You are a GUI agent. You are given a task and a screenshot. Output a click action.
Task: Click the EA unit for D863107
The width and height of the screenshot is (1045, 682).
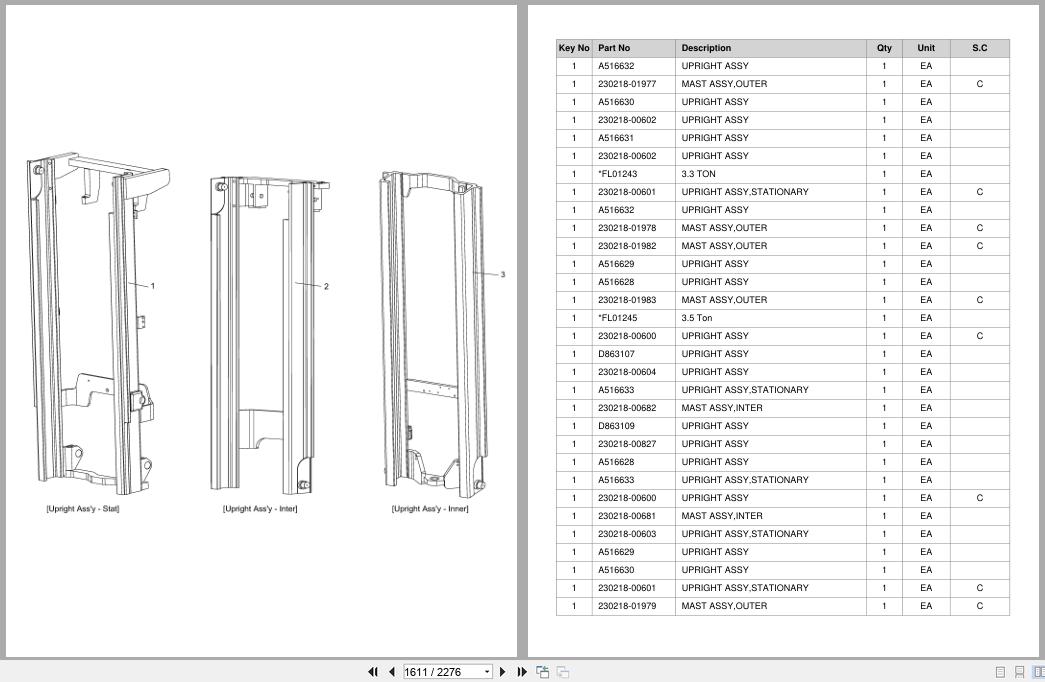pos(926,354)
